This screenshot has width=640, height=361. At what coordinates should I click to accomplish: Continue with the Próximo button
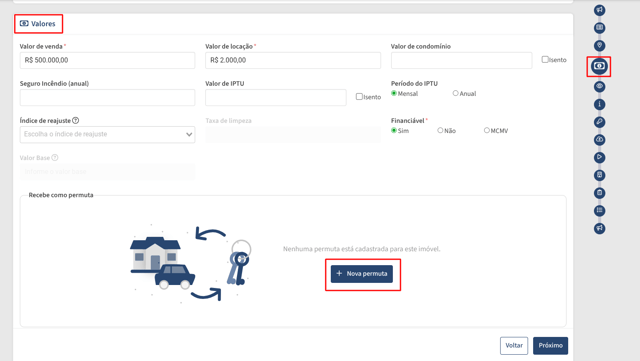[x=550, y=345]
